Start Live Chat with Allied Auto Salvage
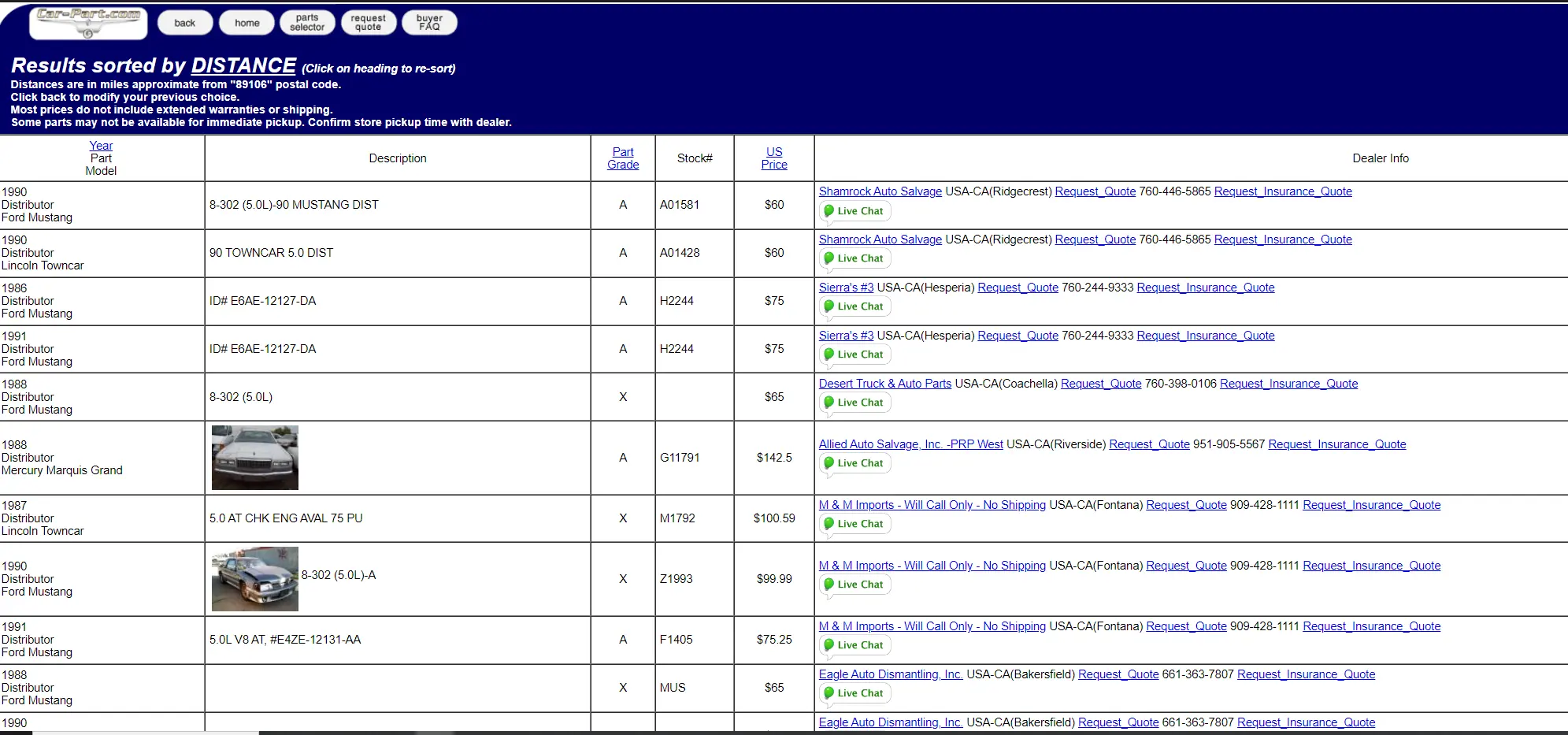Screen dimensions: 1568x735 (854, 463)
